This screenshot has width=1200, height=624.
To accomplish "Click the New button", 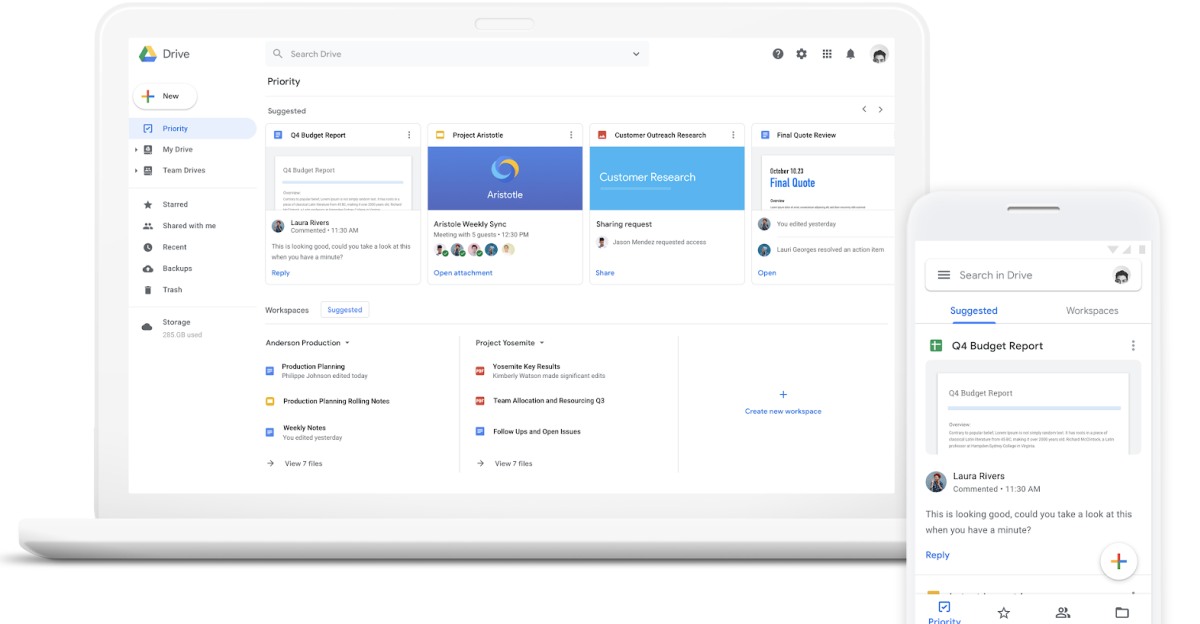I will click(165, 96).
